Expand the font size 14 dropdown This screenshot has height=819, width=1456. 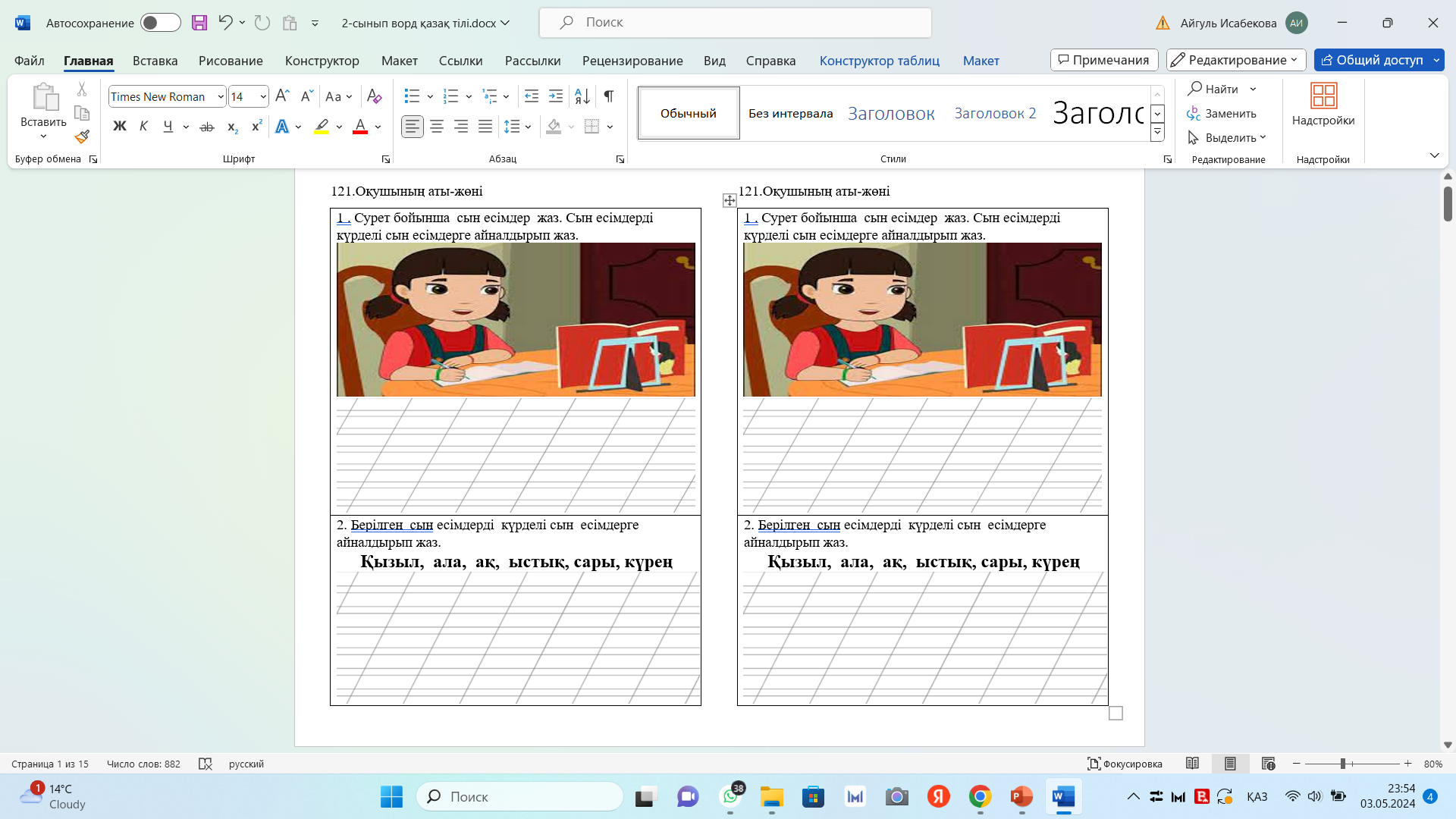click(x=262, y=96)
